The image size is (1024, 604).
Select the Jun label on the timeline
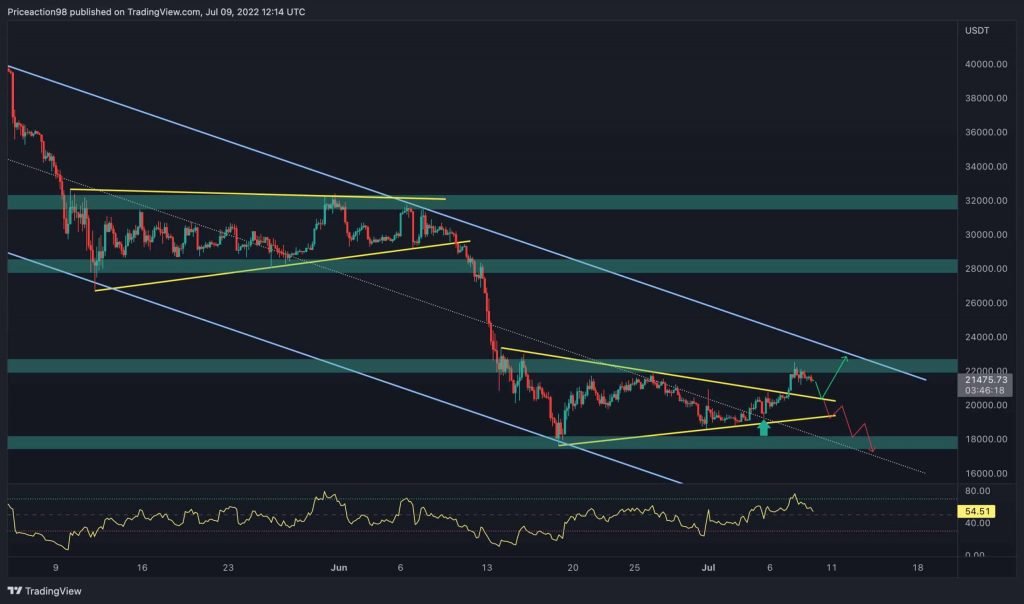coord(339,566)
